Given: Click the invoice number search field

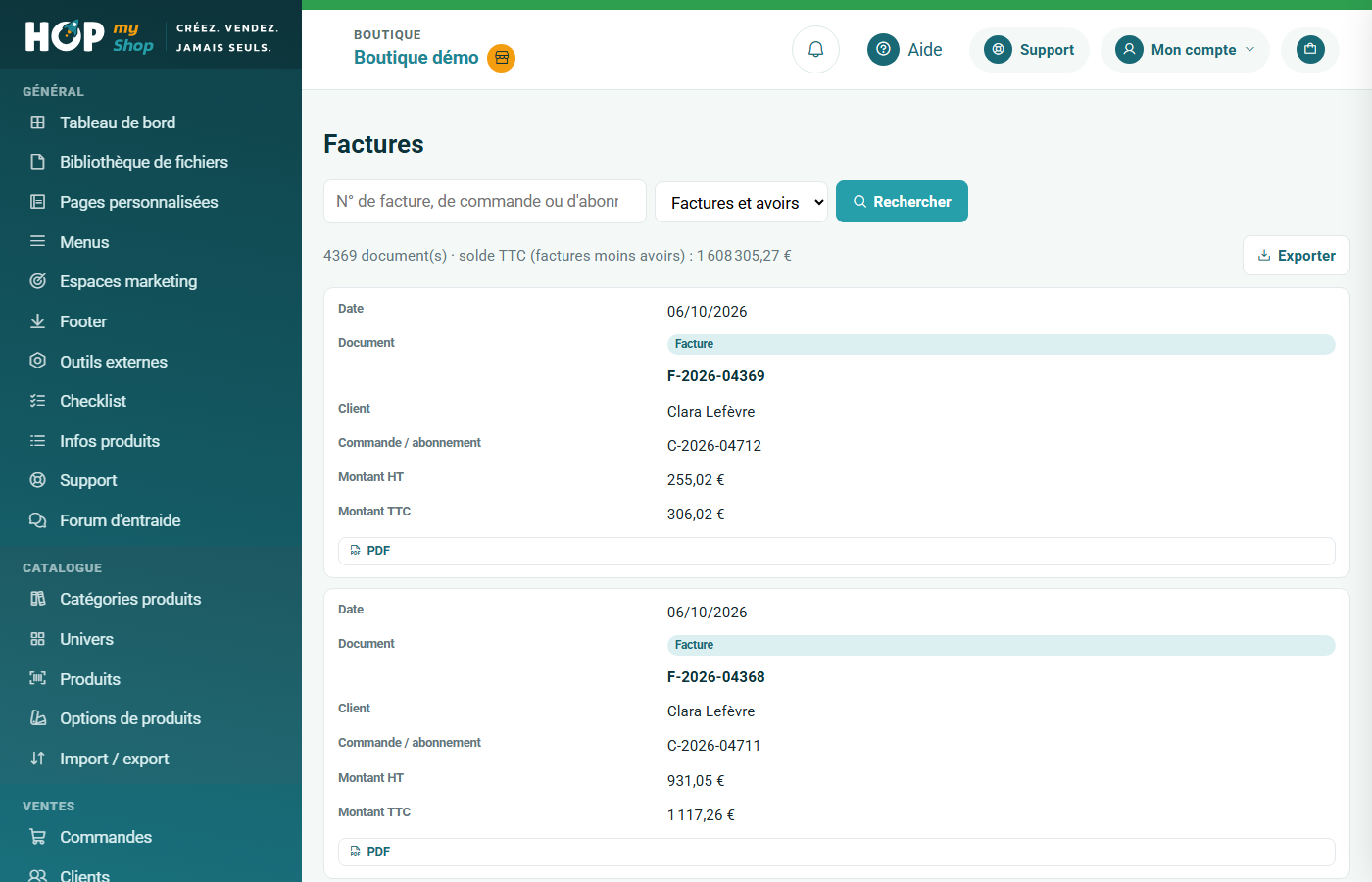Looking at the screenshot, I should pyautogui.click(x=485, y=201).
